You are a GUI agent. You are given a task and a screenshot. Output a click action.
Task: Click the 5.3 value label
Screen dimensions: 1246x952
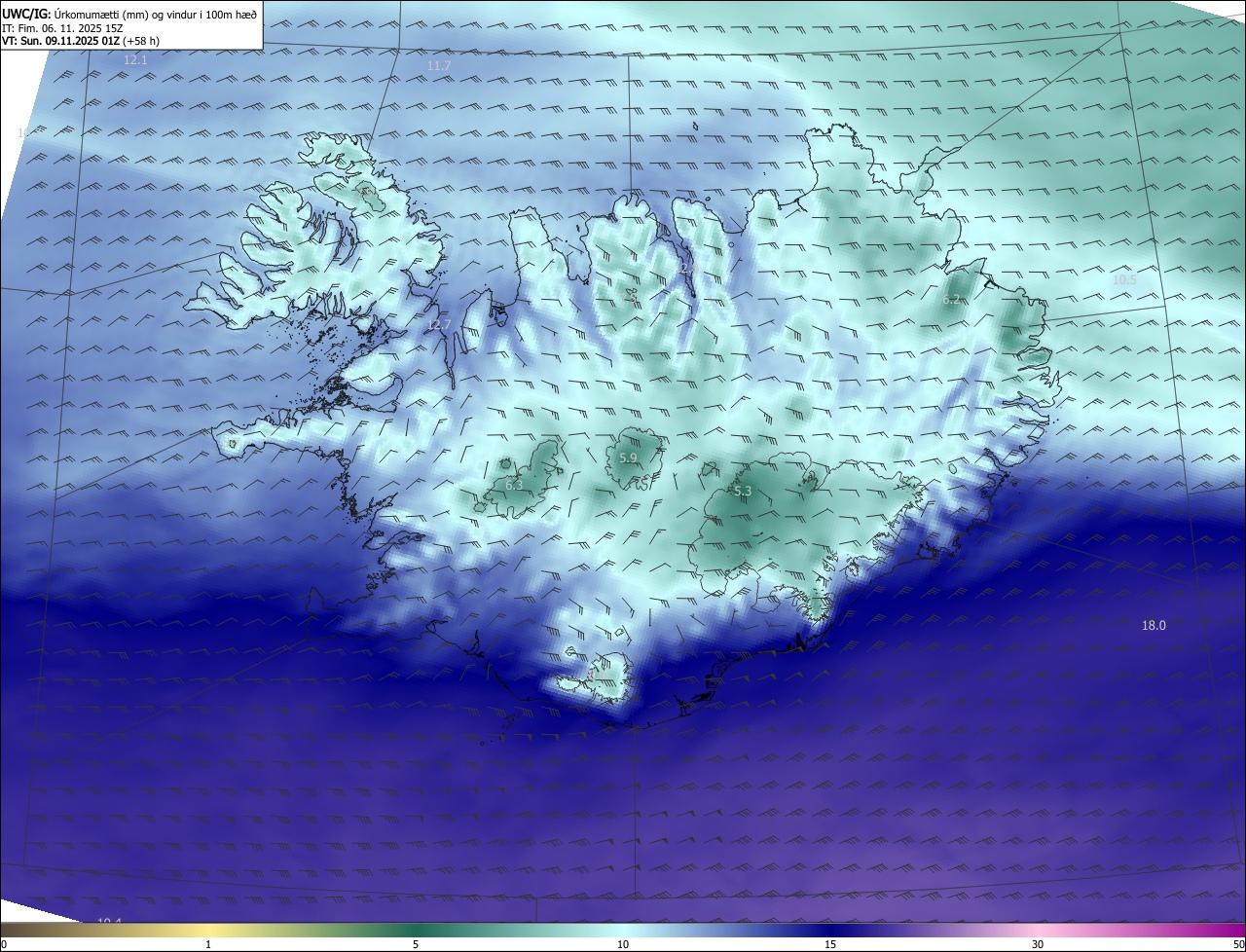743,493
